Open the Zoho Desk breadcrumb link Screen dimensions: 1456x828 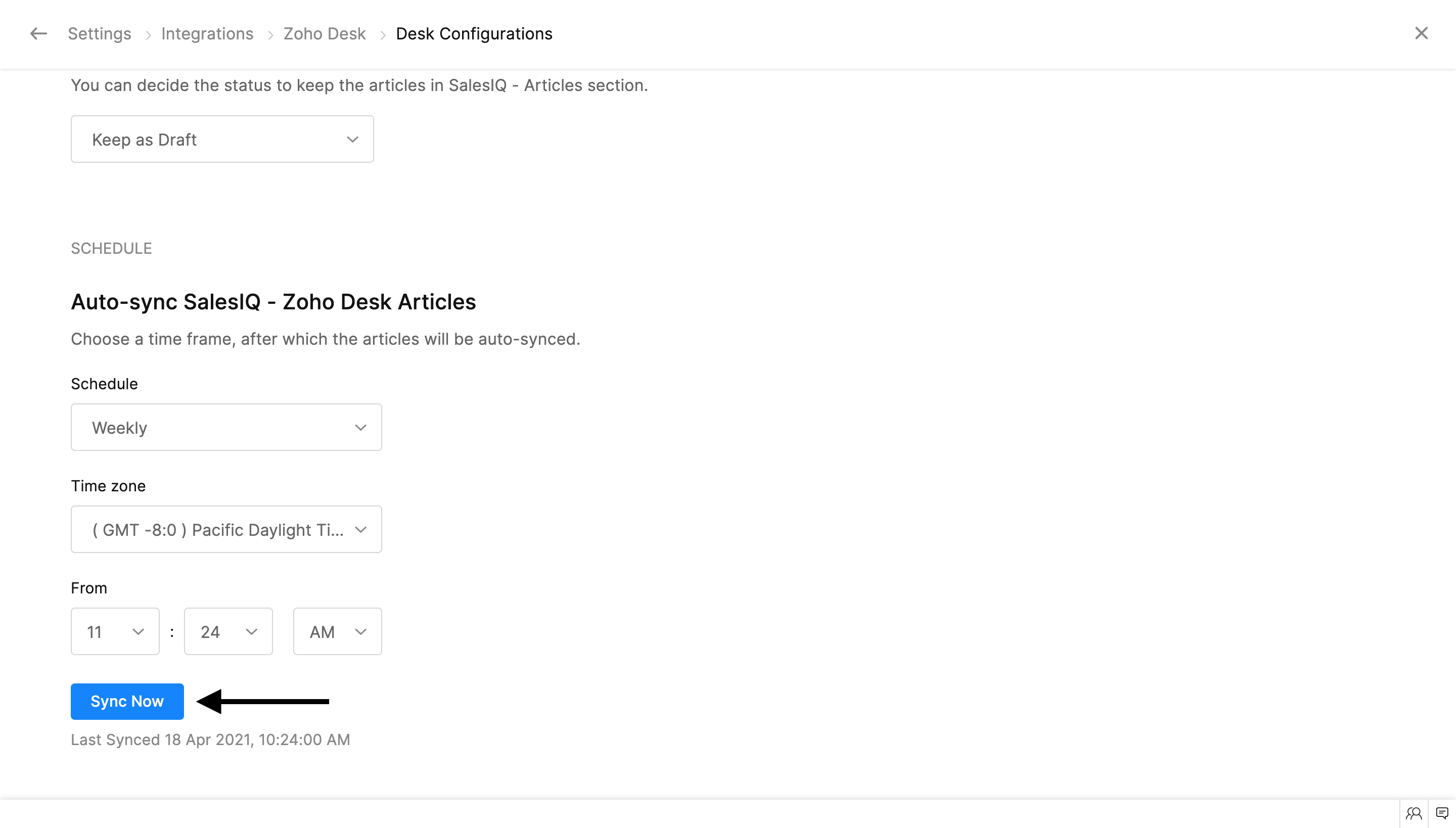pos(324,33)
